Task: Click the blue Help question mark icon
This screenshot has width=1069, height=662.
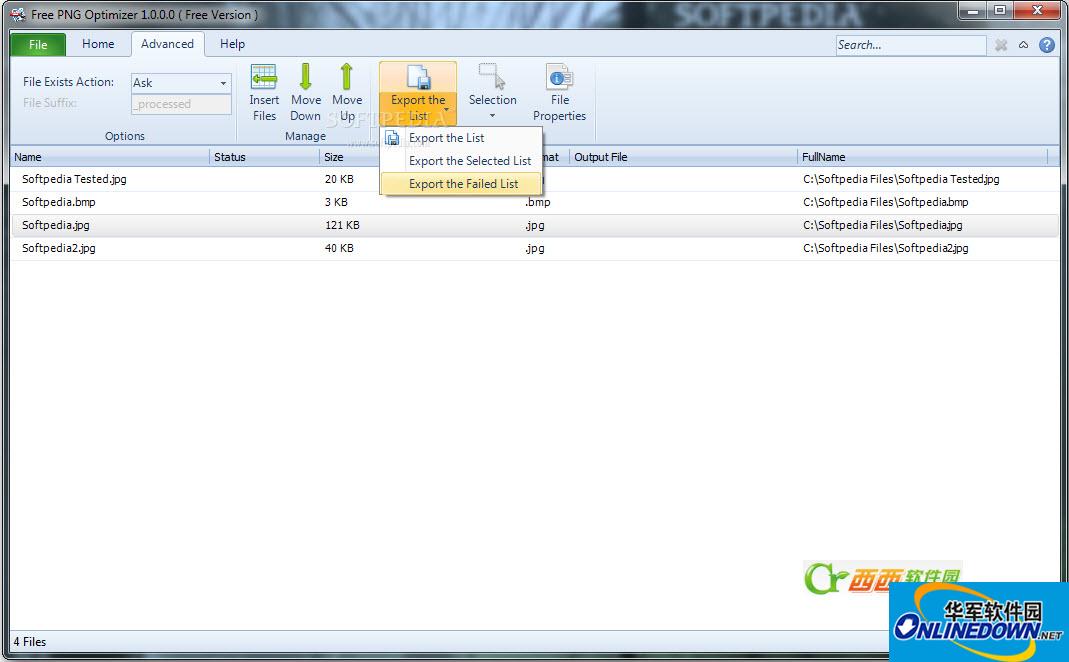Action: click(1047, 45)
